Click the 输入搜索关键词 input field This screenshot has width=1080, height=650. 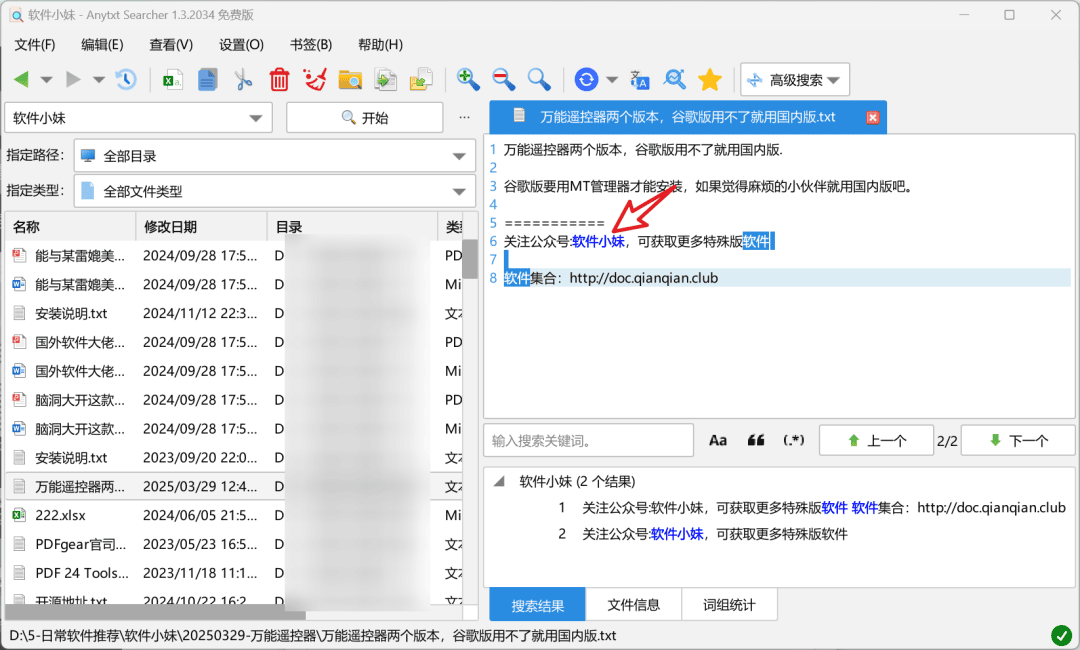coord(588,441)
